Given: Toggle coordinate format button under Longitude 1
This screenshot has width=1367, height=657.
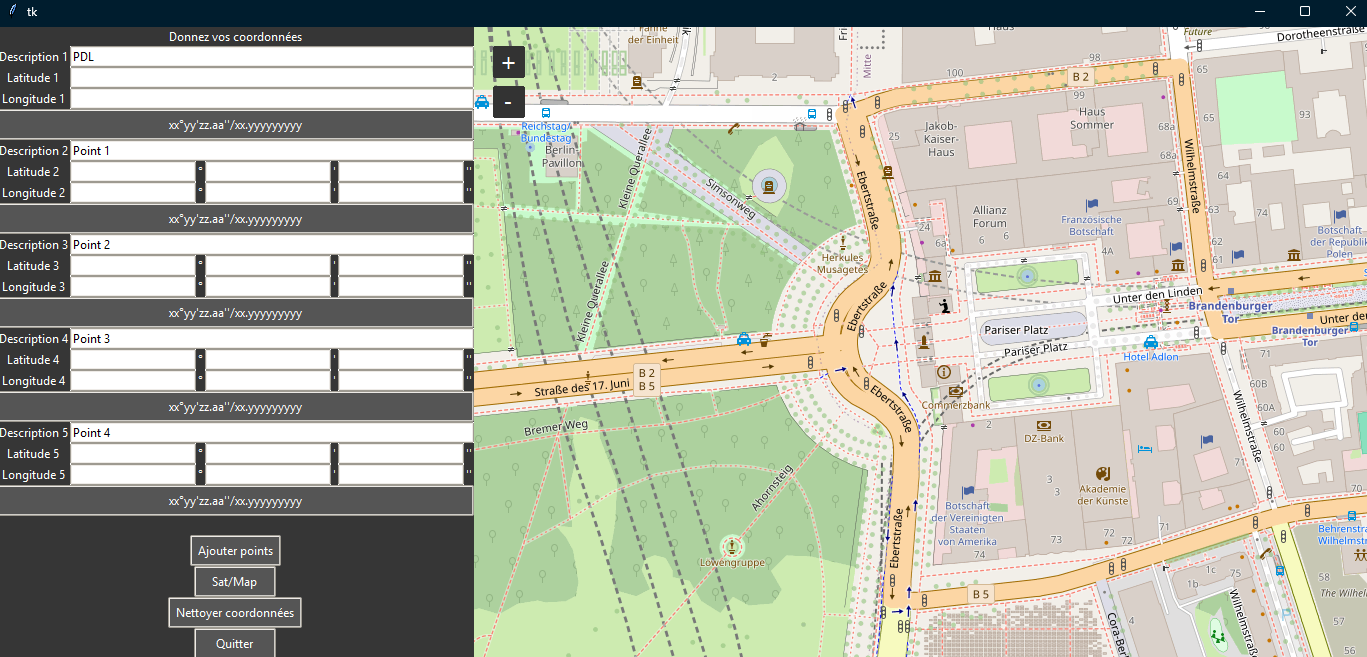Looking at the screenshot, I should click(235, 125).
